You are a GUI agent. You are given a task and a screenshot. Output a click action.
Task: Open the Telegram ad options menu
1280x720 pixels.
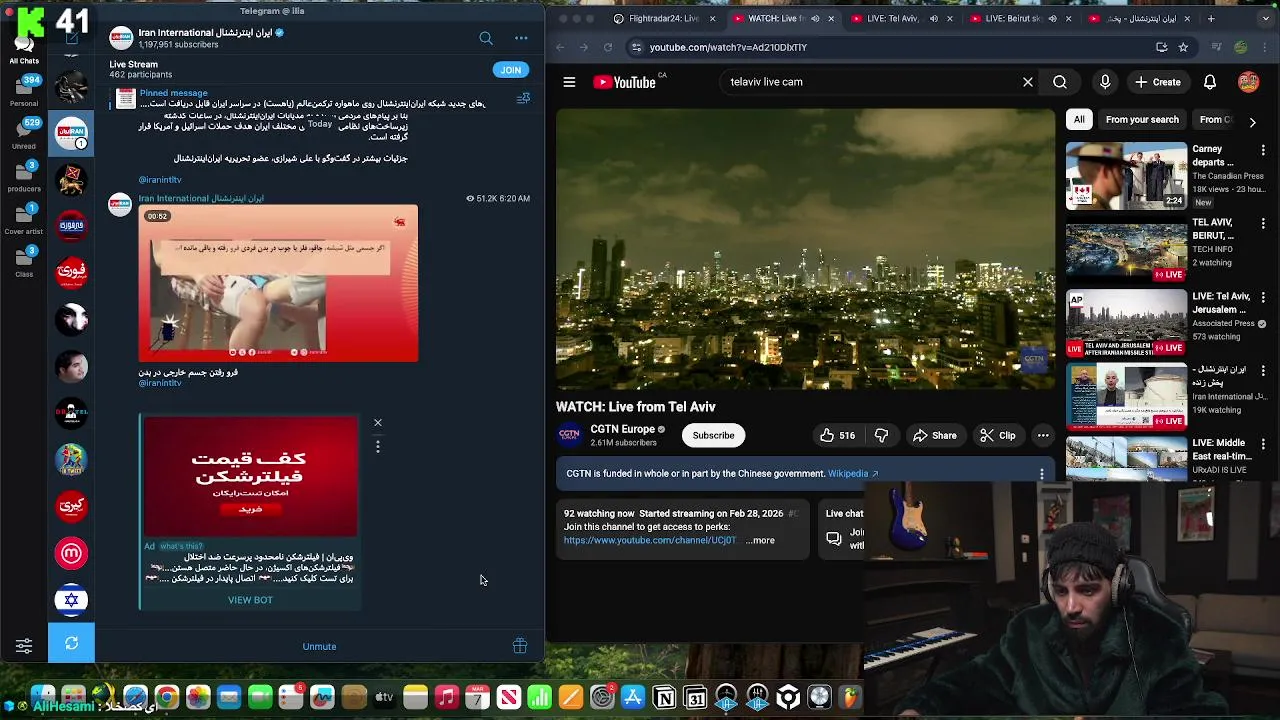pyautogui.click(x=378, y=447)
